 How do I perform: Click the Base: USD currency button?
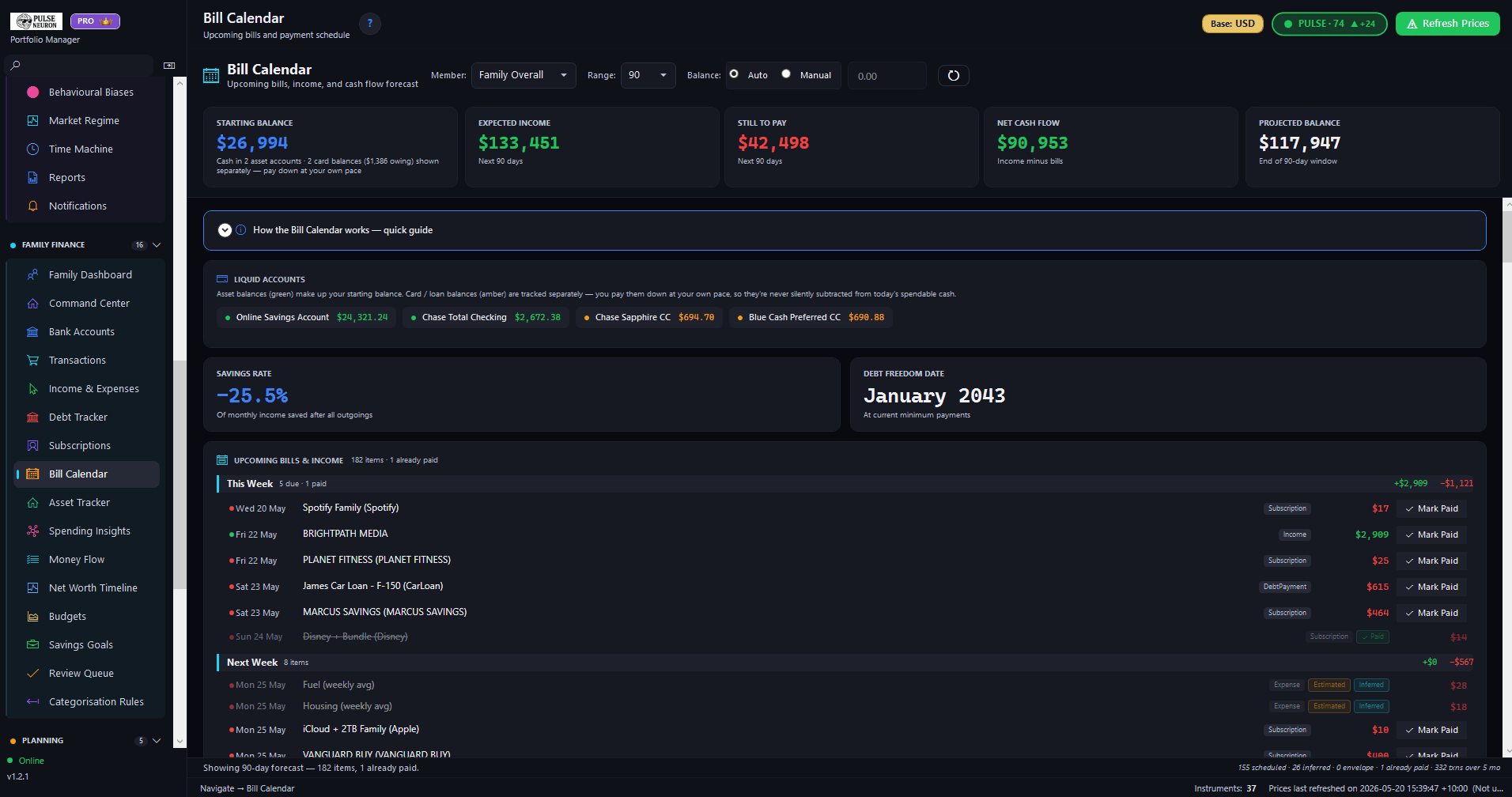pyautogui.click(x=1232, y=24)
